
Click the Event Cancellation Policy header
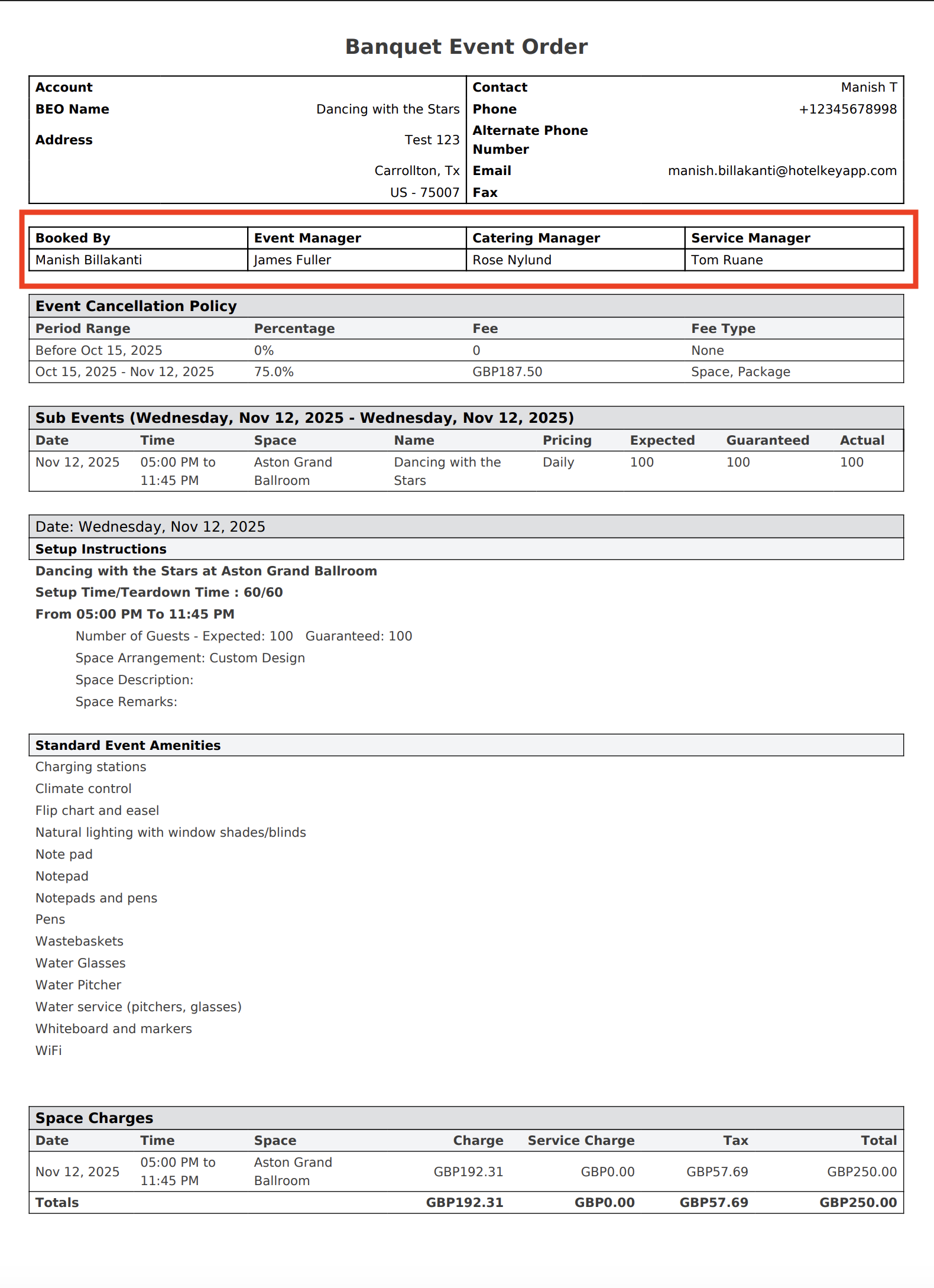pyautogui.click(x=136, y=306)
